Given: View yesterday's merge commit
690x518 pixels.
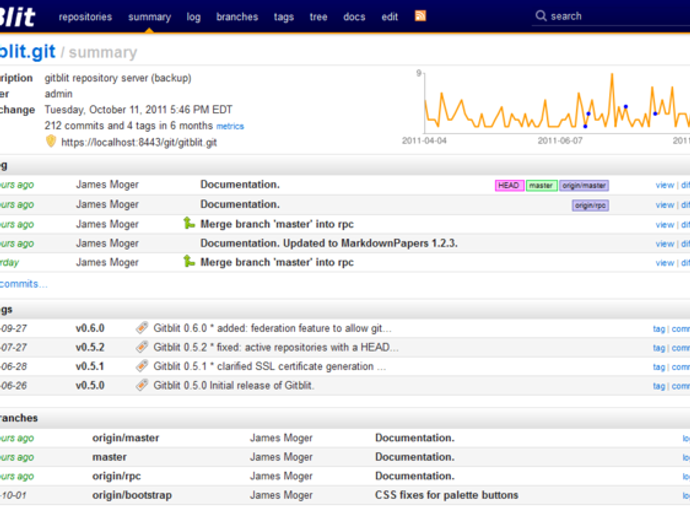Looking at the screenshot, I should (664, 263).
